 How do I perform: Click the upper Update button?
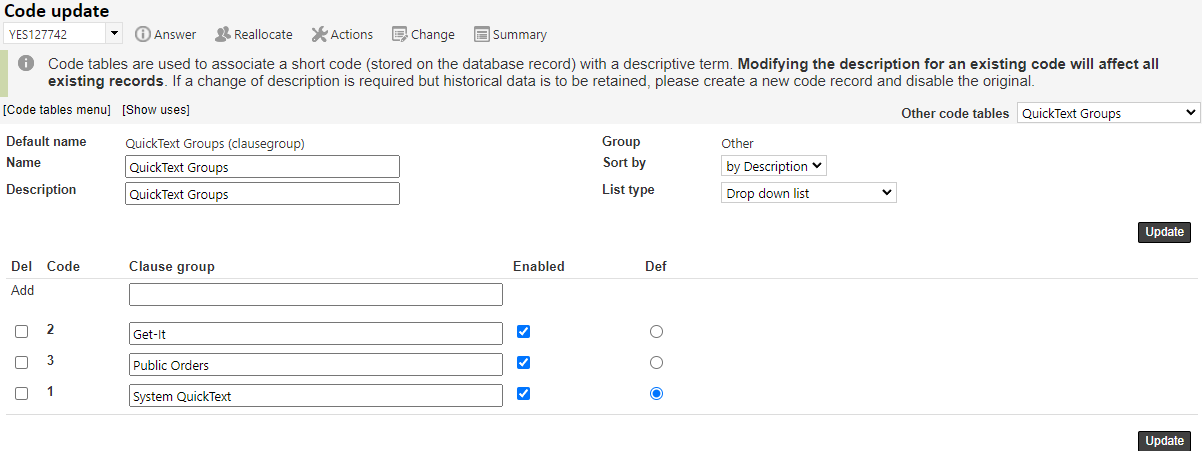click(1164, 232)
